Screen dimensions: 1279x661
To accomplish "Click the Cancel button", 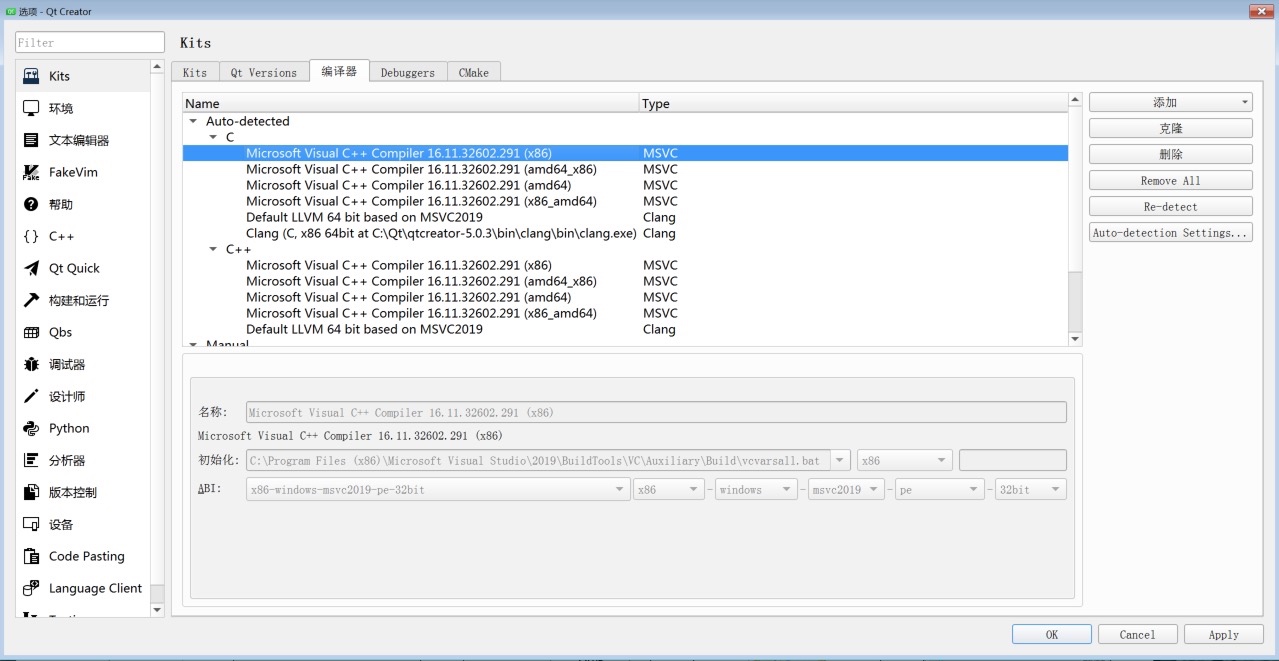I will (x=1137, y=634).
